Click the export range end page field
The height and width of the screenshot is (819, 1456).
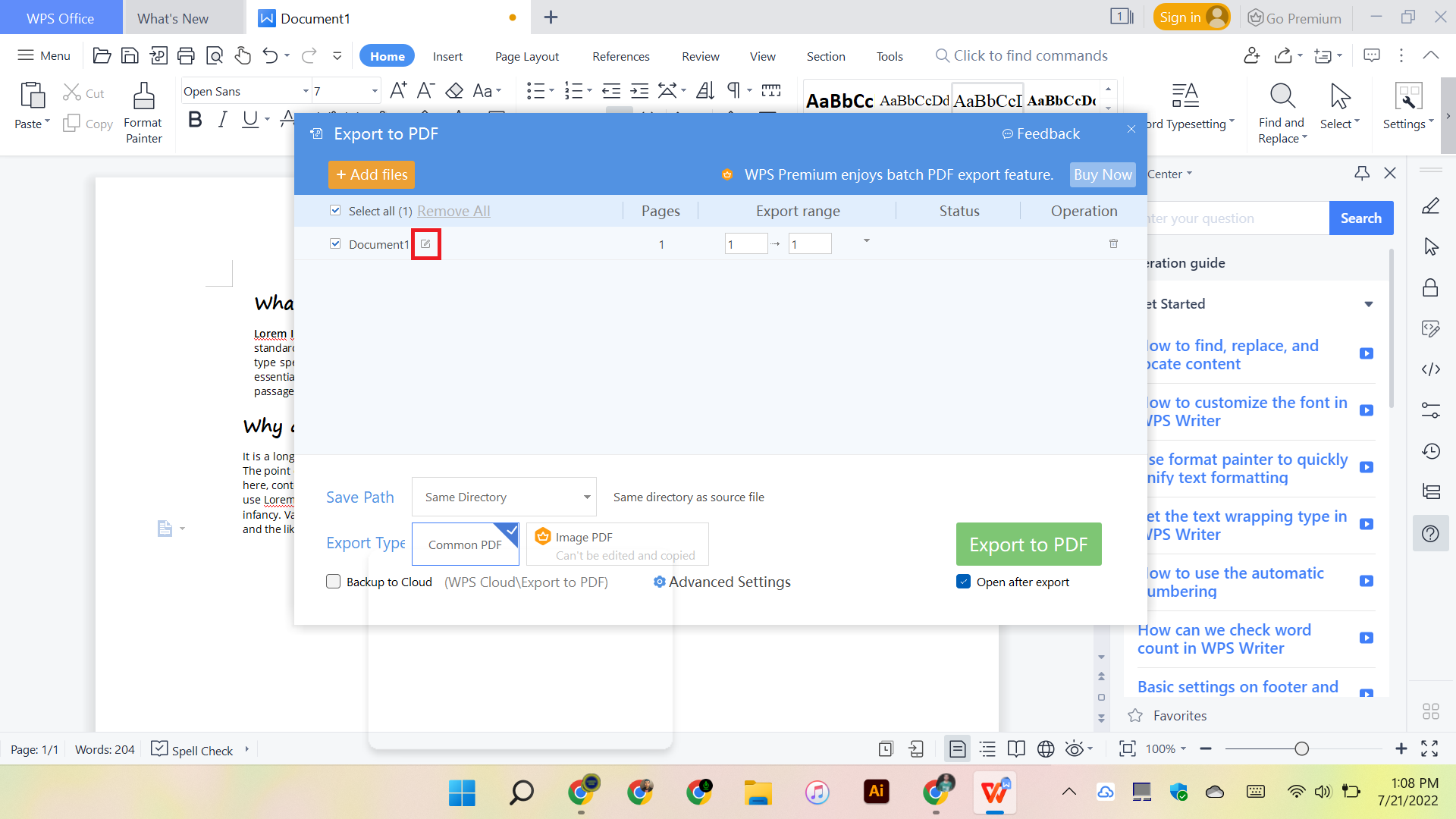(x=810, y=243)
